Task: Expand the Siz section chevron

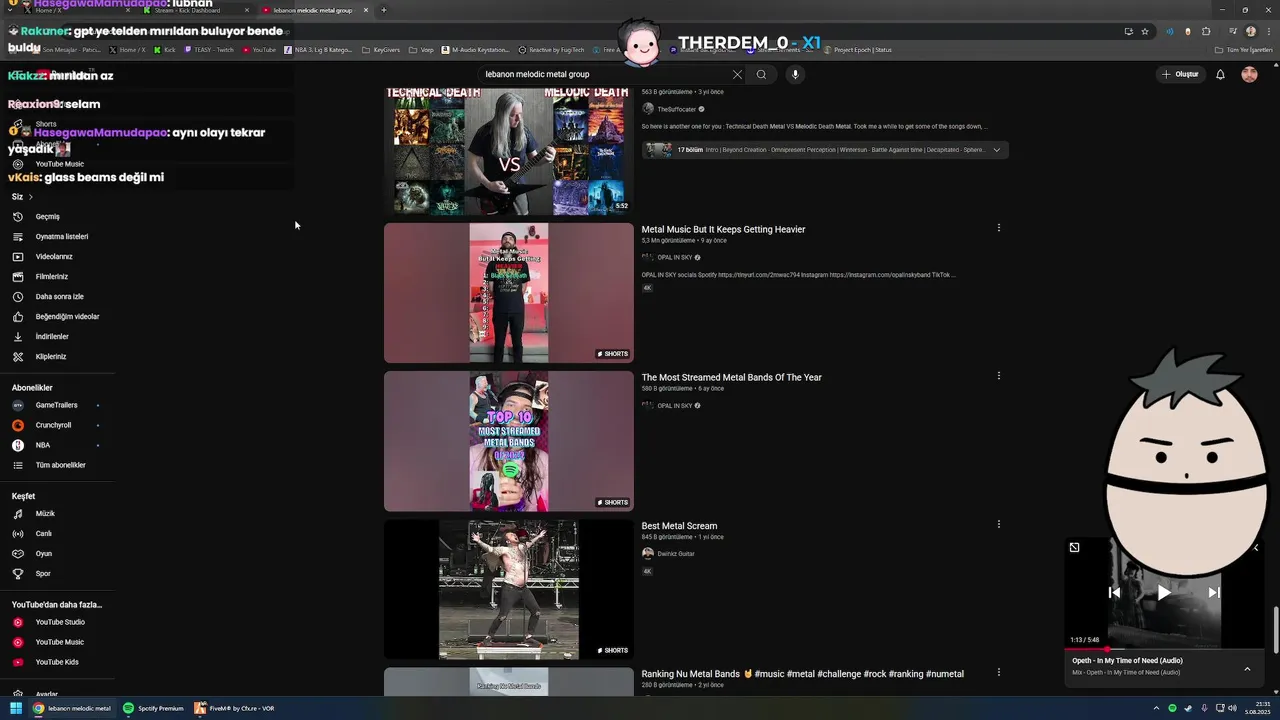Action: [x=30, y=197]
